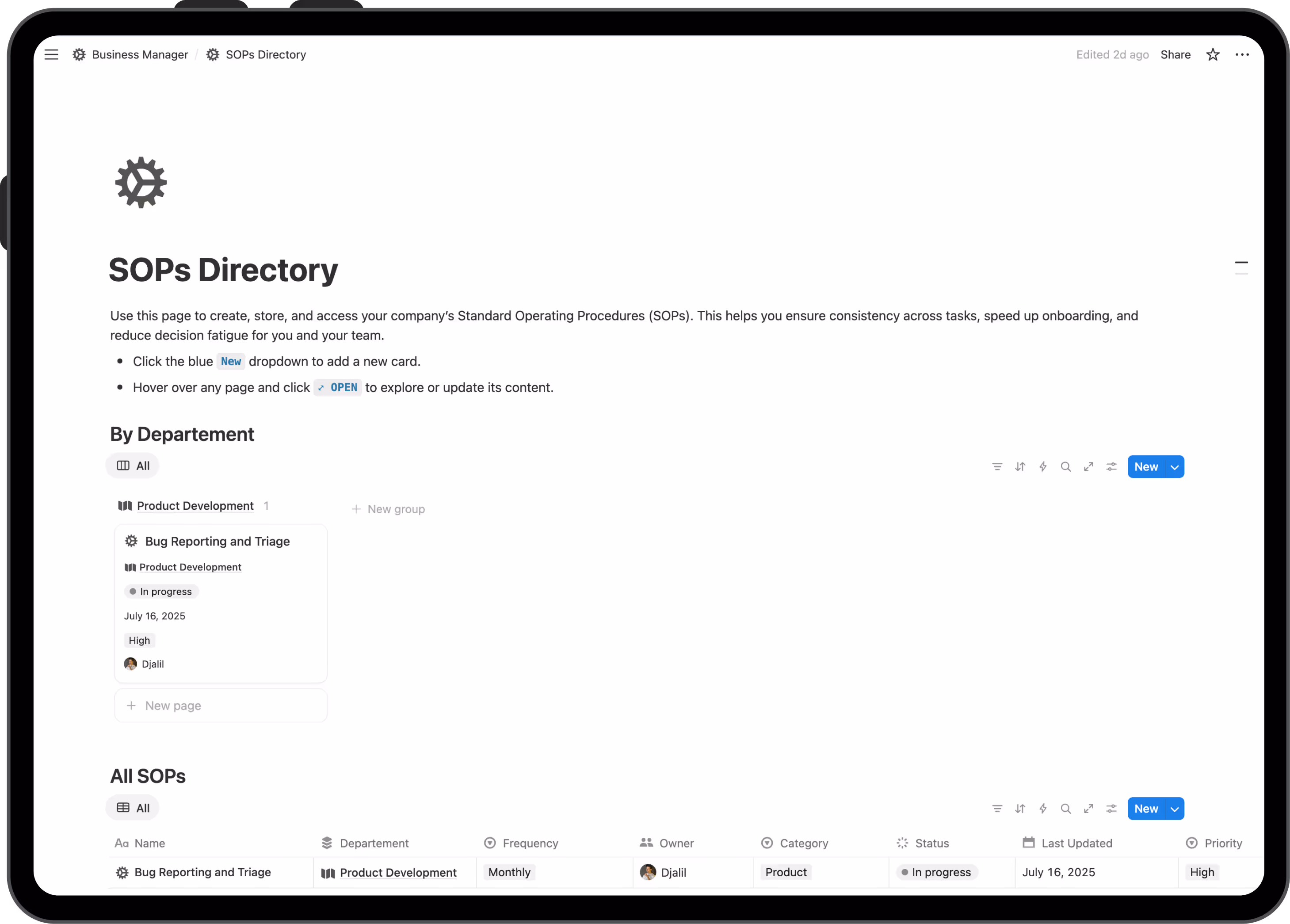
Task: Open Bug Reporting and Triage table row
Action: tap(202, 872)
